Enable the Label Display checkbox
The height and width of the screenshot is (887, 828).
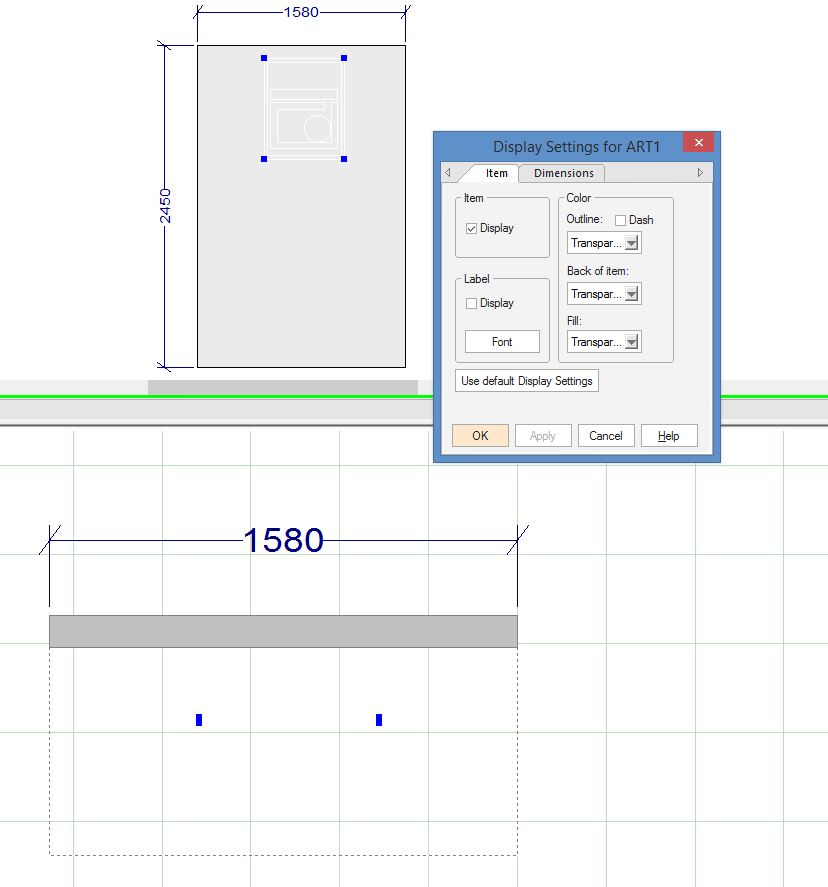pos(472,304)
